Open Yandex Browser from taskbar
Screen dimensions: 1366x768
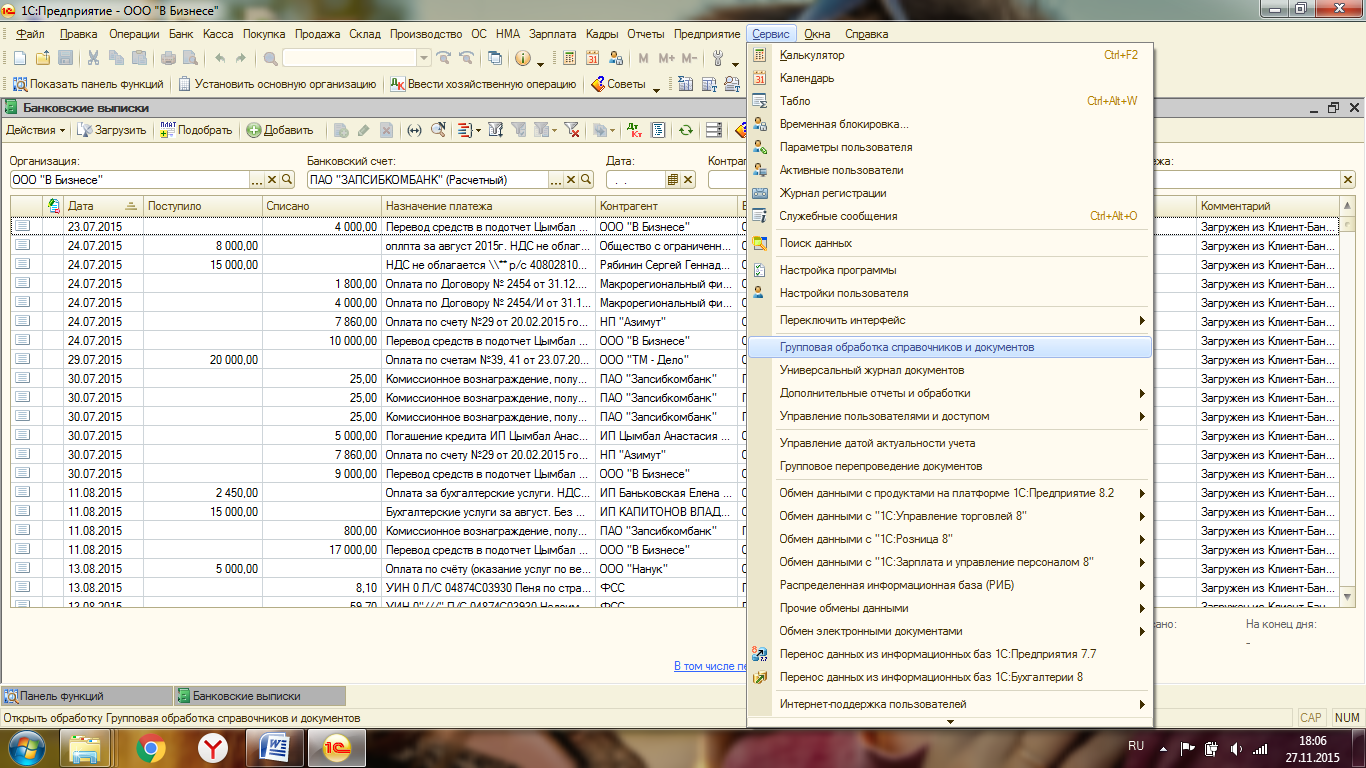pyautogui.click(x=212, y=747)
